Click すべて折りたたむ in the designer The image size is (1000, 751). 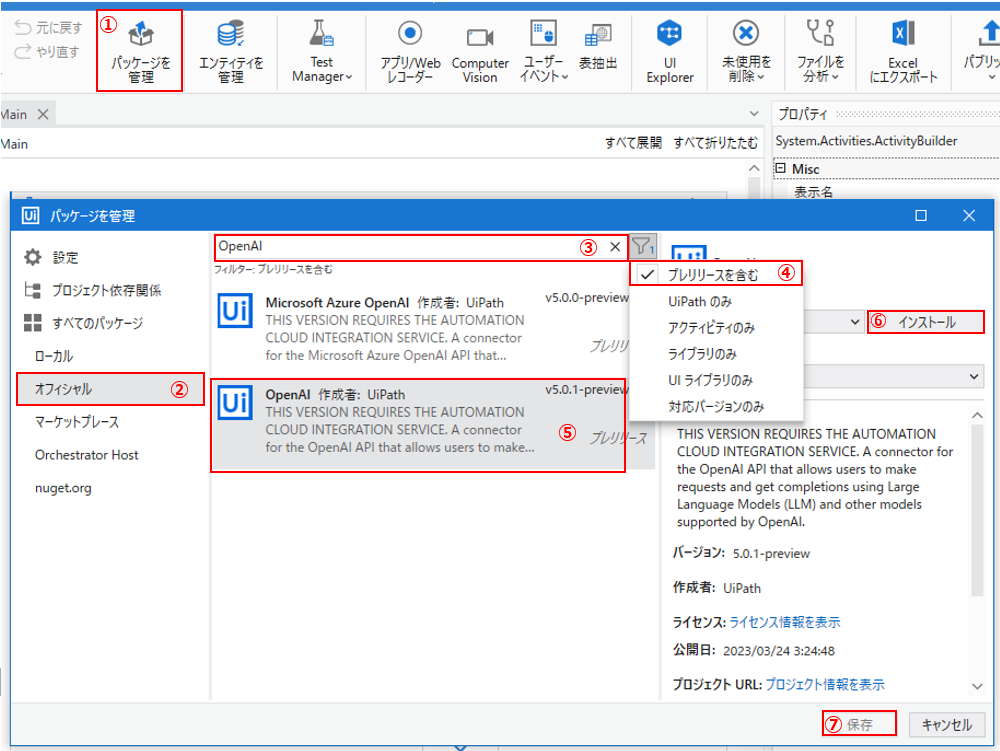716,143
